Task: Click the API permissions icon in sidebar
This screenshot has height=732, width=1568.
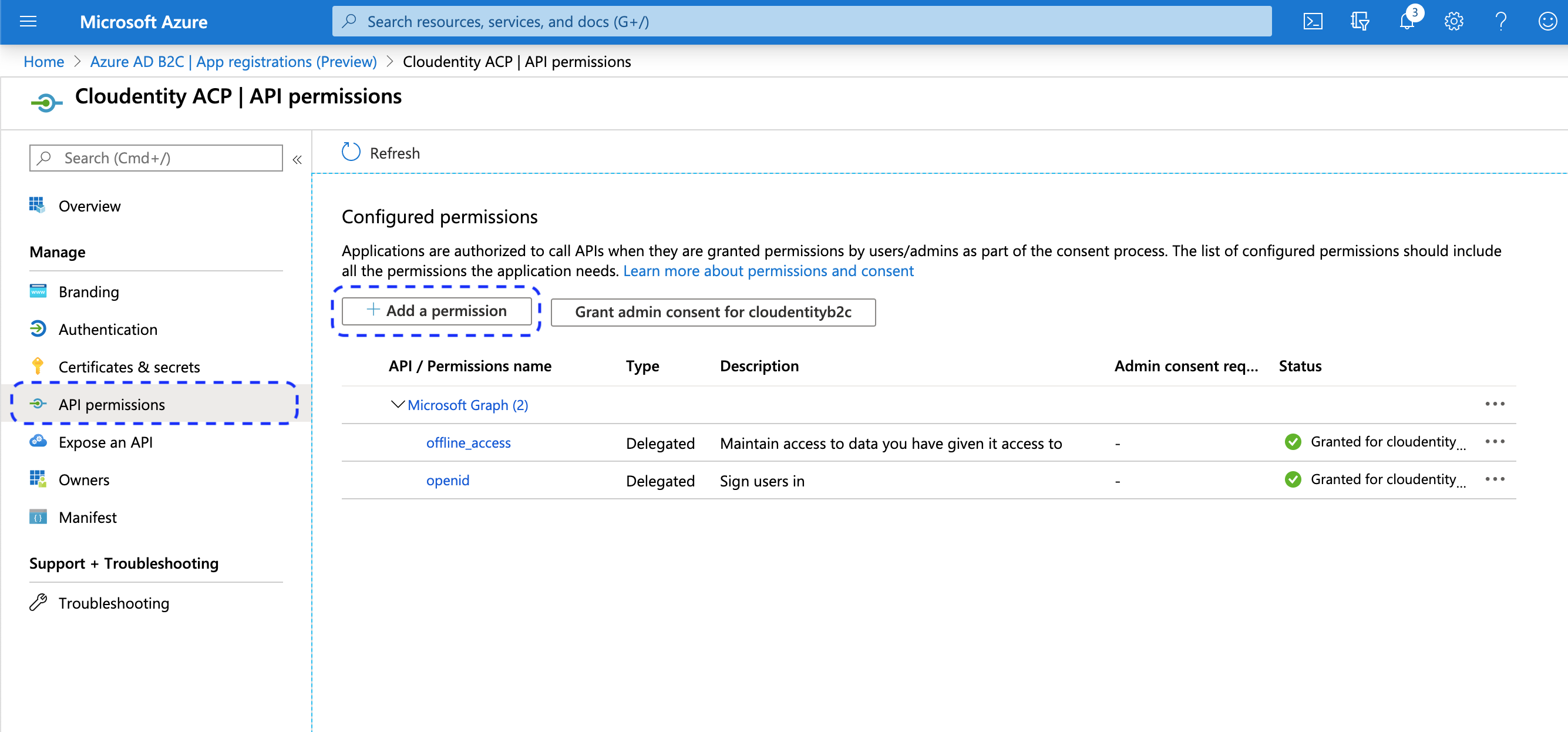Action: 38,404
